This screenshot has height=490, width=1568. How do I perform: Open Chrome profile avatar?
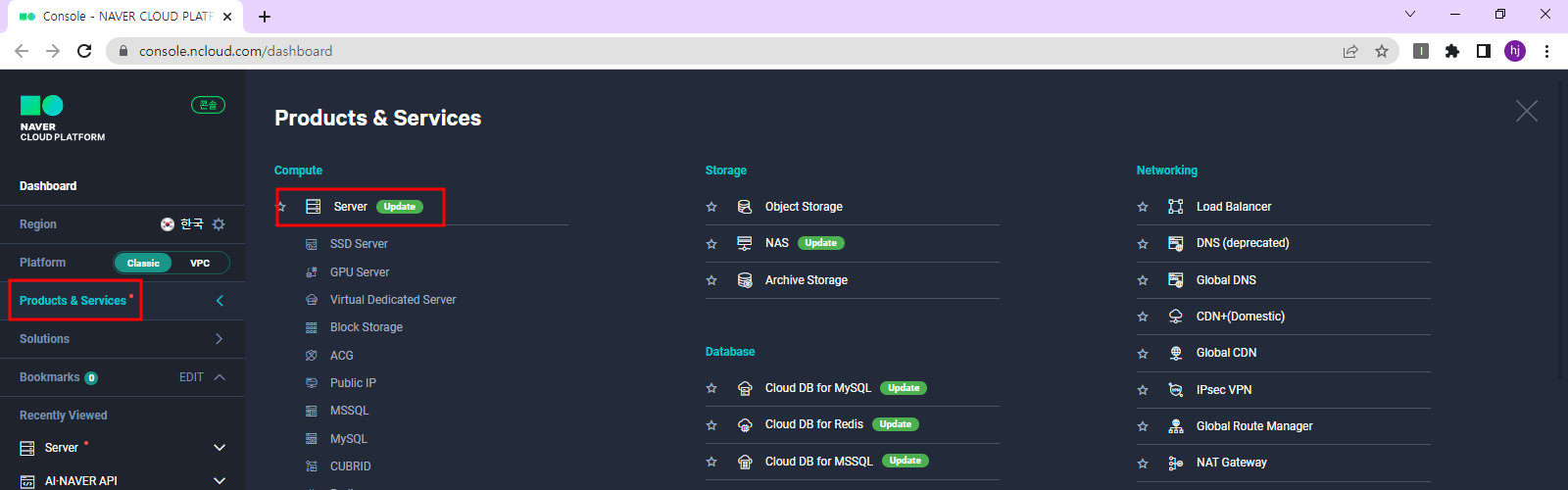[x=1515, y=51]
